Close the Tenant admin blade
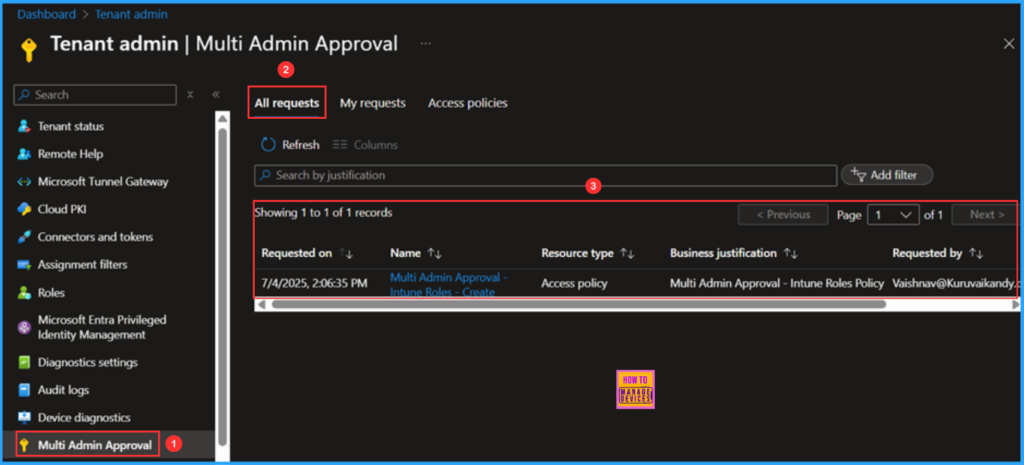The image size is (1024, 465). point(1008,44)
